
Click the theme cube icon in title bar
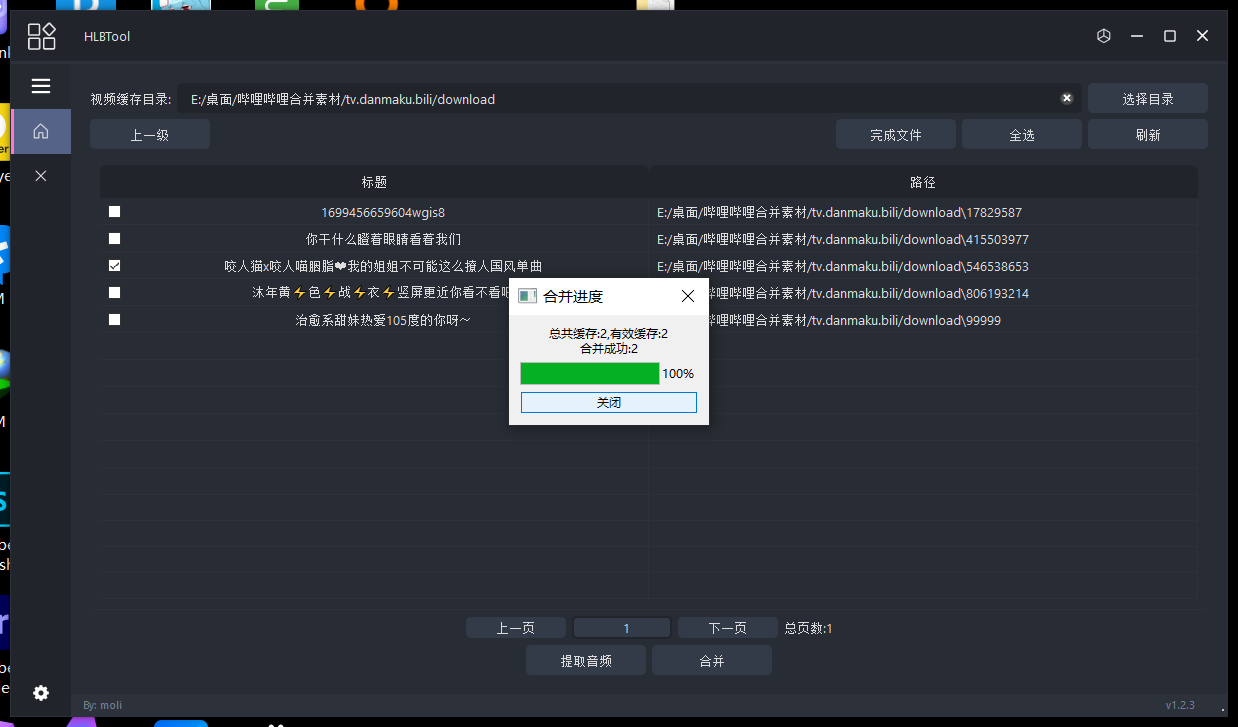click(x=1104, y=36)
